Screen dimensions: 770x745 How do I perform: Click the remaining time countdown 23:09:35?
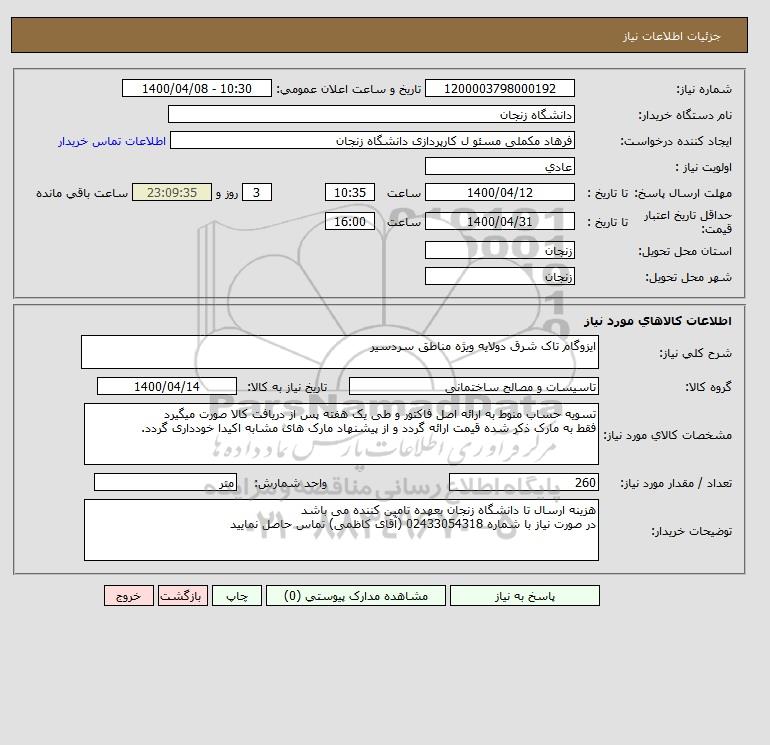click(172, 193)
